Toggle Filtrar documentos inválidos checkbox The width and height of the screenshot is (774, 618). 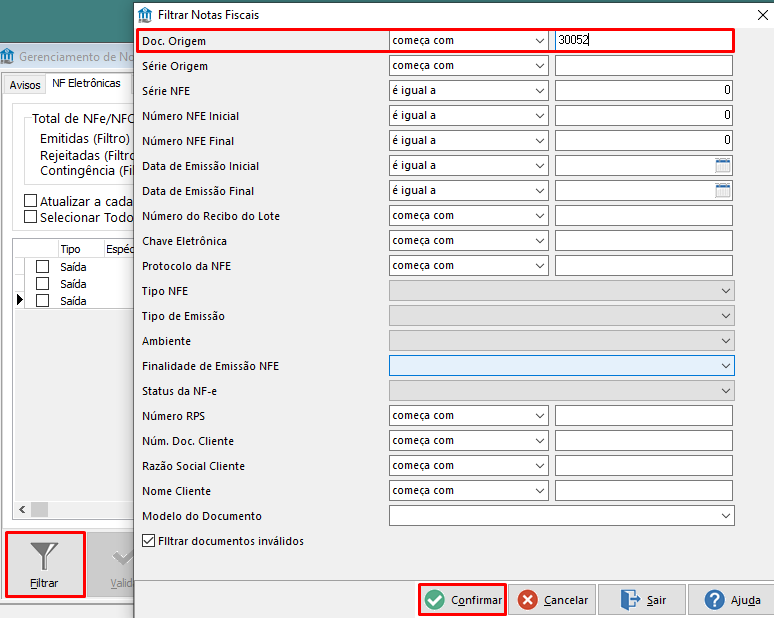(149, 541)
